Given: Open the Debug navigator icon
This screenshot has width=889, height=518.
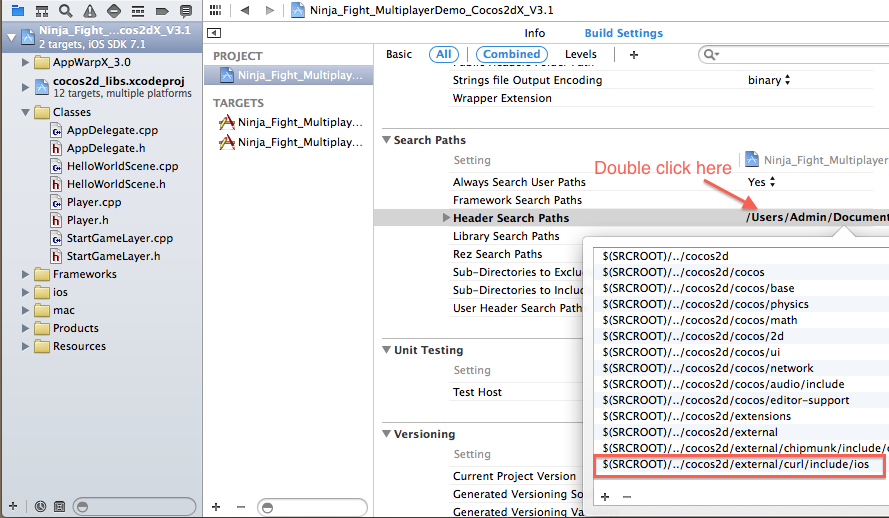Looking at the screenshot, I should pos(138,10).
